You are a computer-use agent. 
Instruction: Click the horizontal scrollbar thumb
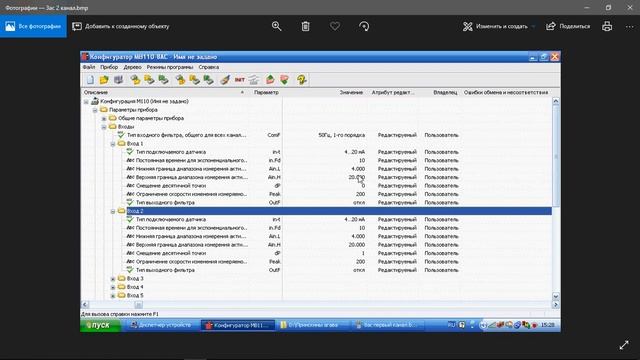pos(139,304)
